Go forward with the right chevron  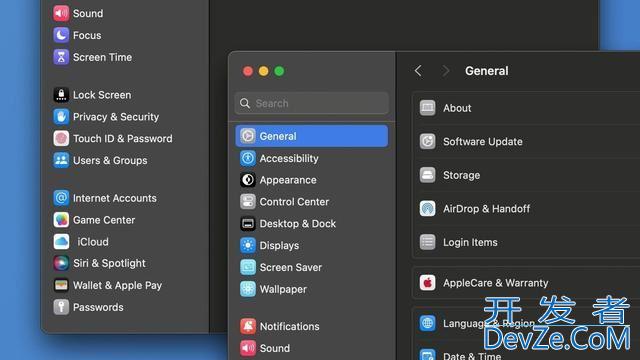coord(445,71)
